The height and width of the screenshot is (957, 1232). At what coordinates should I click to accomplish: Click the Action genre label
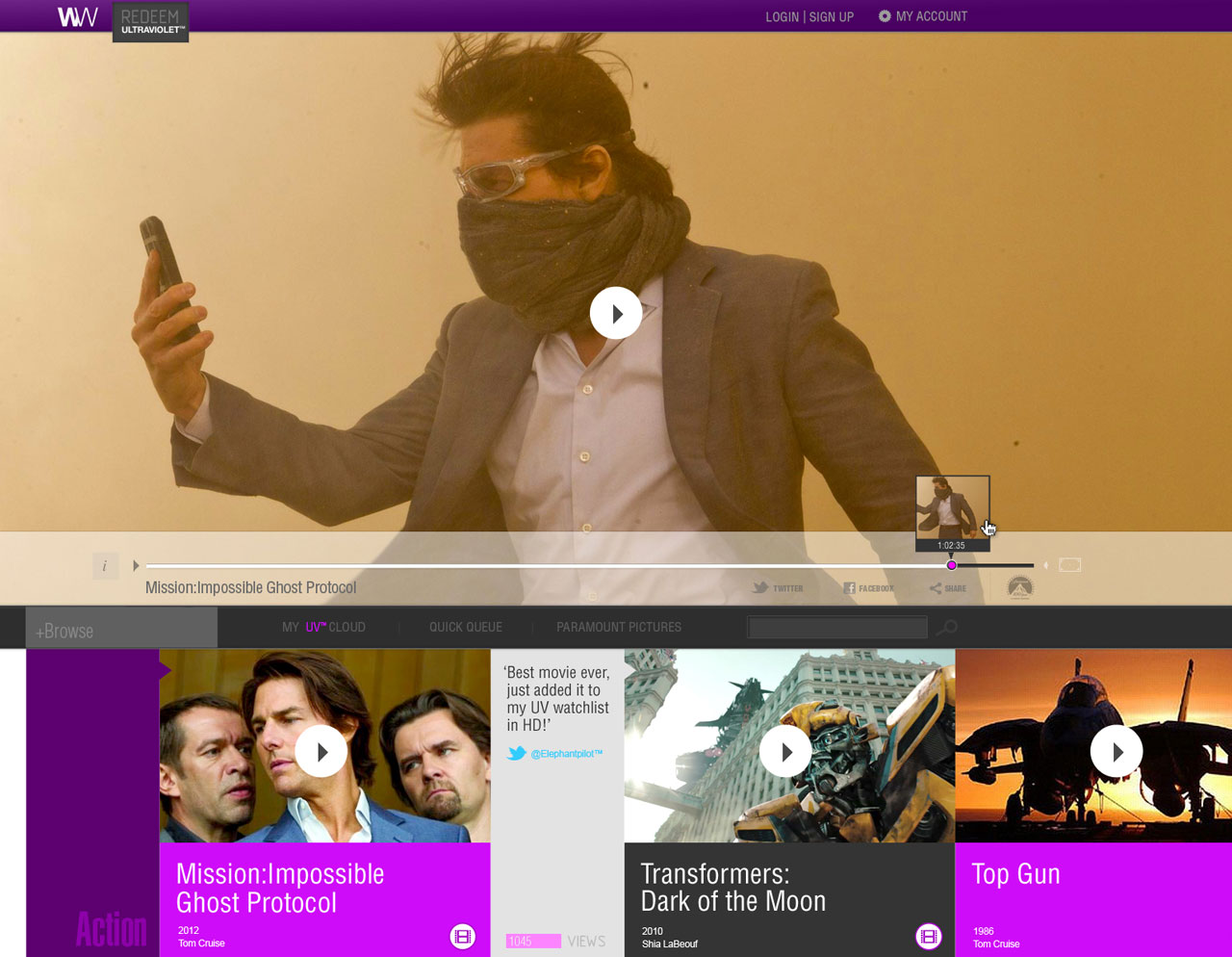(112, 930)
